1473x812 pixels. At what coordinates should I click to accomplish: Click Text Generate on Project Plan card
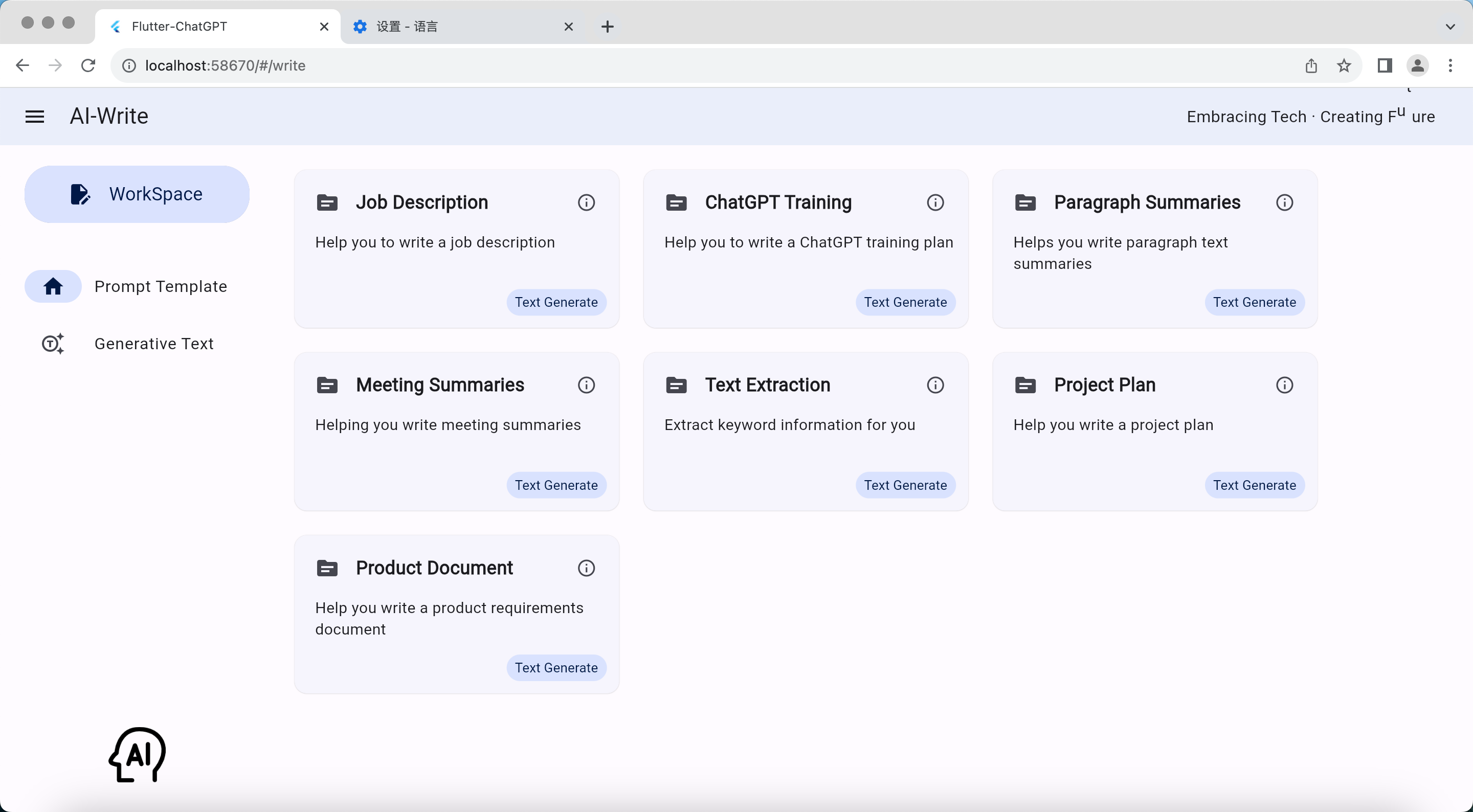point(1254,485)
